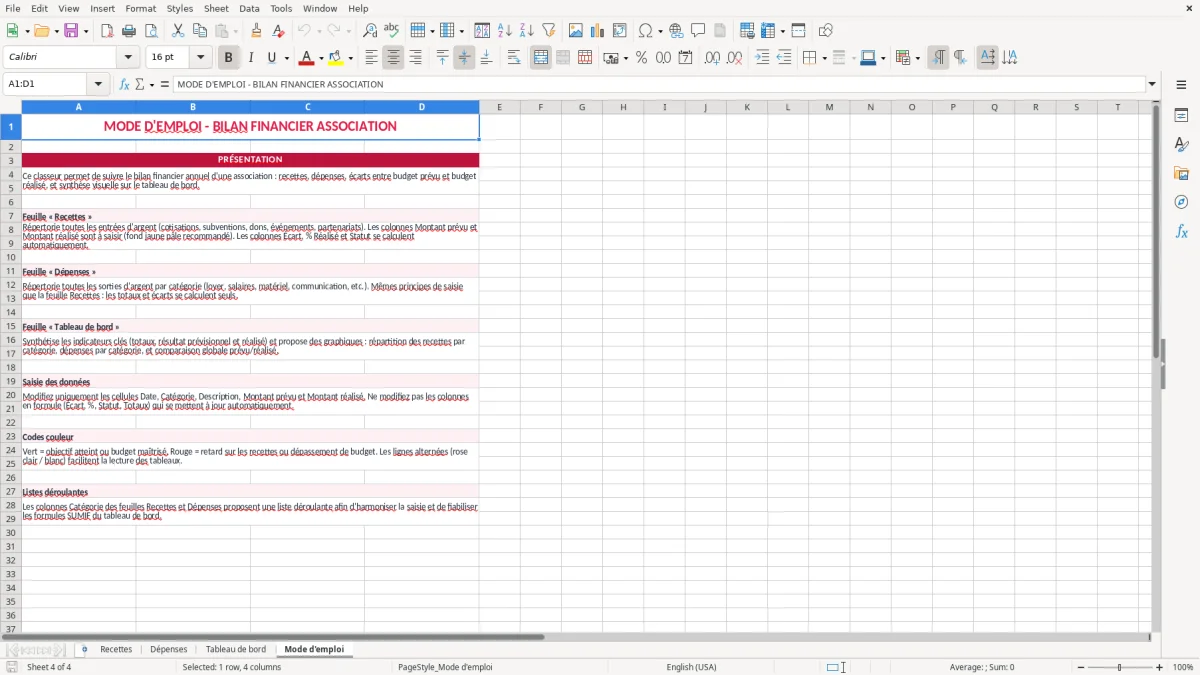Format as date
The image size is (1200, 675).
click(685, 58)
